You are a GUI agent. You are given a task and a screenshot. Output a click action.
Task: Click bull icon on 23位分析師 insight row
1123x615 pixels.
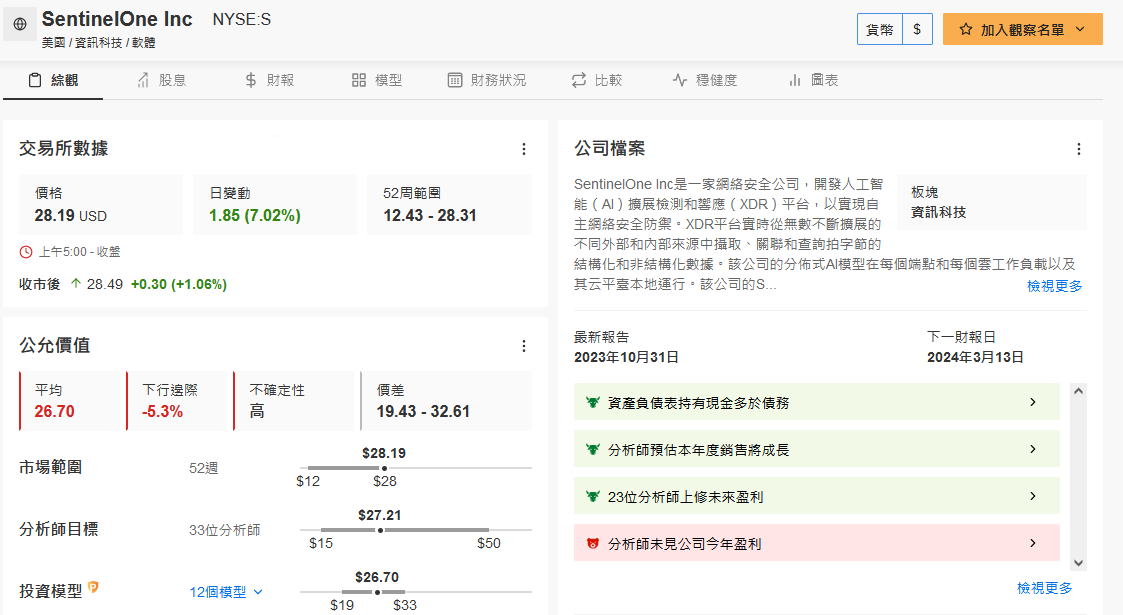(x=592, y=496)
